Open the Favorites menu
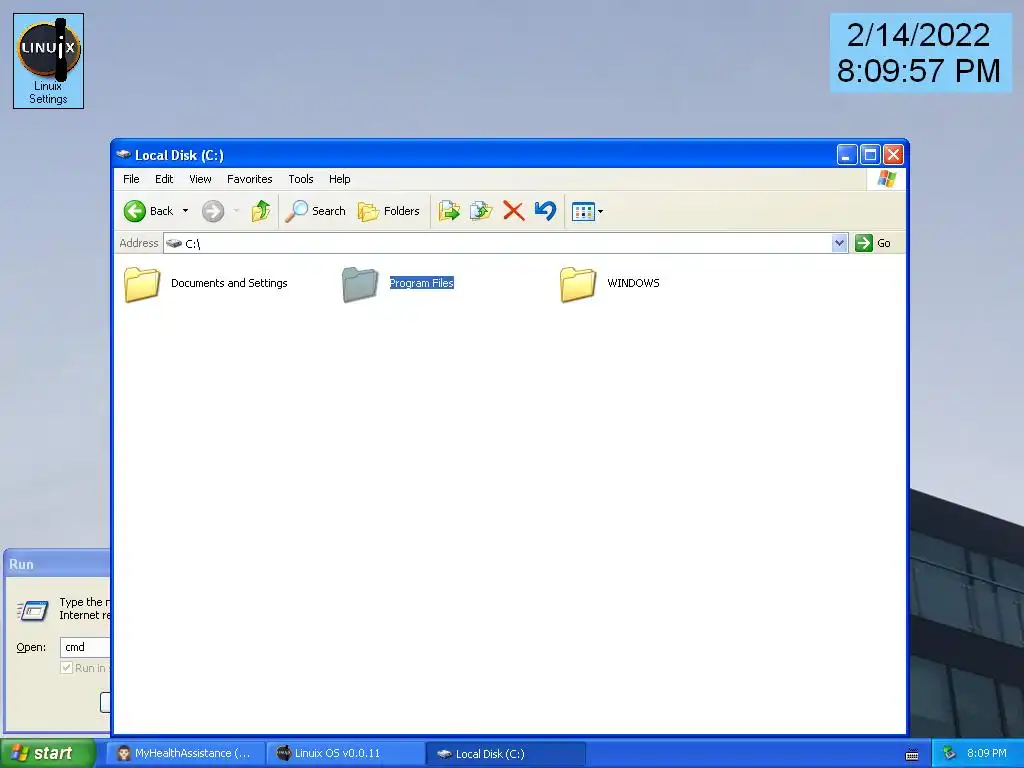1024x768 pixels. 249,179
